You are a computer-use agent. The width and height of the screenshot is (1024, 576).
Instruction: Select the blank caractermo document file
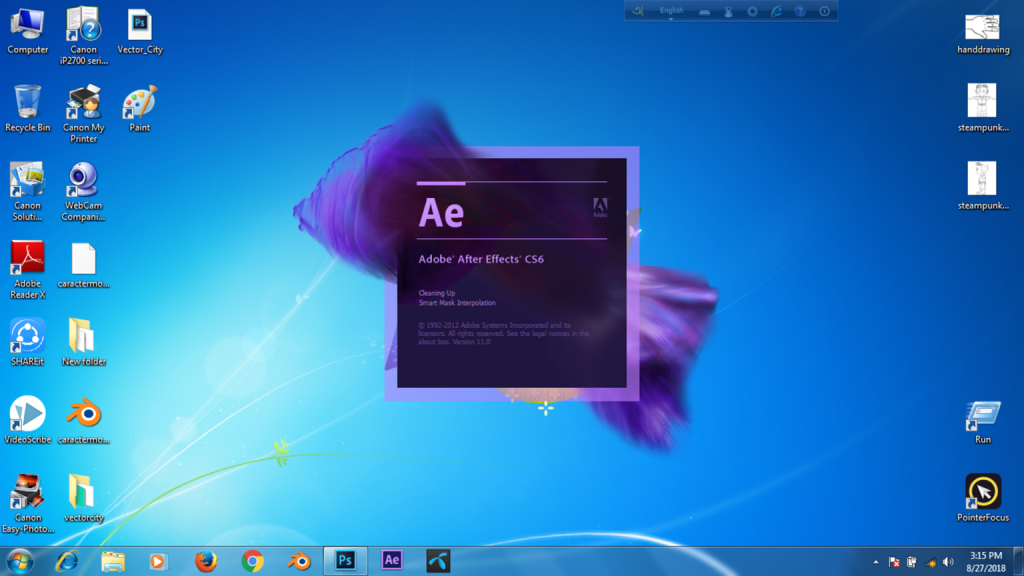84,264
